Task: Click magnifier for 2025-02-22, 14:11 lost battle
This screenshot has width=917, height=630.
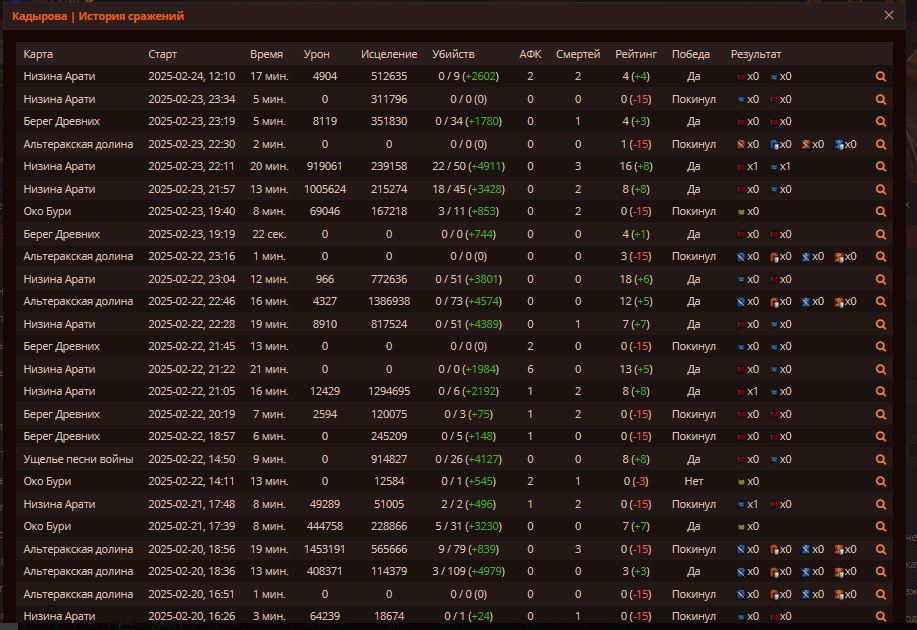Action: tap(881, 482)
